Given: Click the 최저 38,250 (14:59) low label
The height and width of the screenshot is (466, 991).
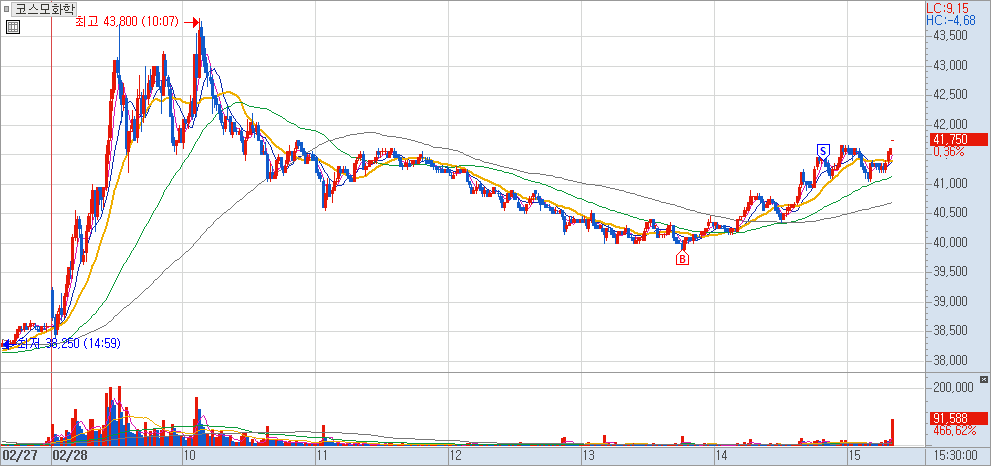Looking at the screenshot, I should [69, 343].
